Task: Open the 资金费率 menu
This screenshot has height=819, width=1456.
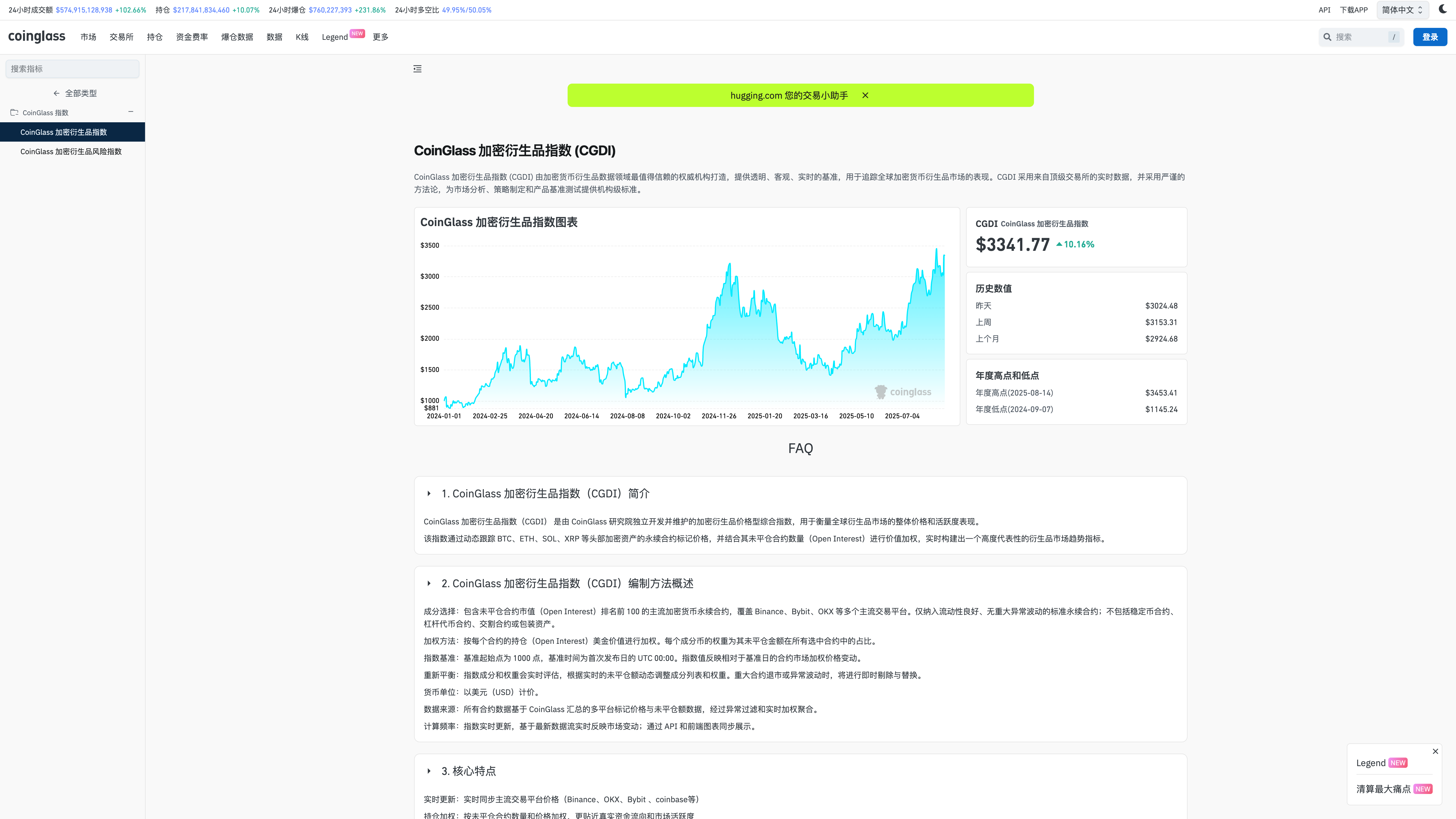Action: click(192, 37)
